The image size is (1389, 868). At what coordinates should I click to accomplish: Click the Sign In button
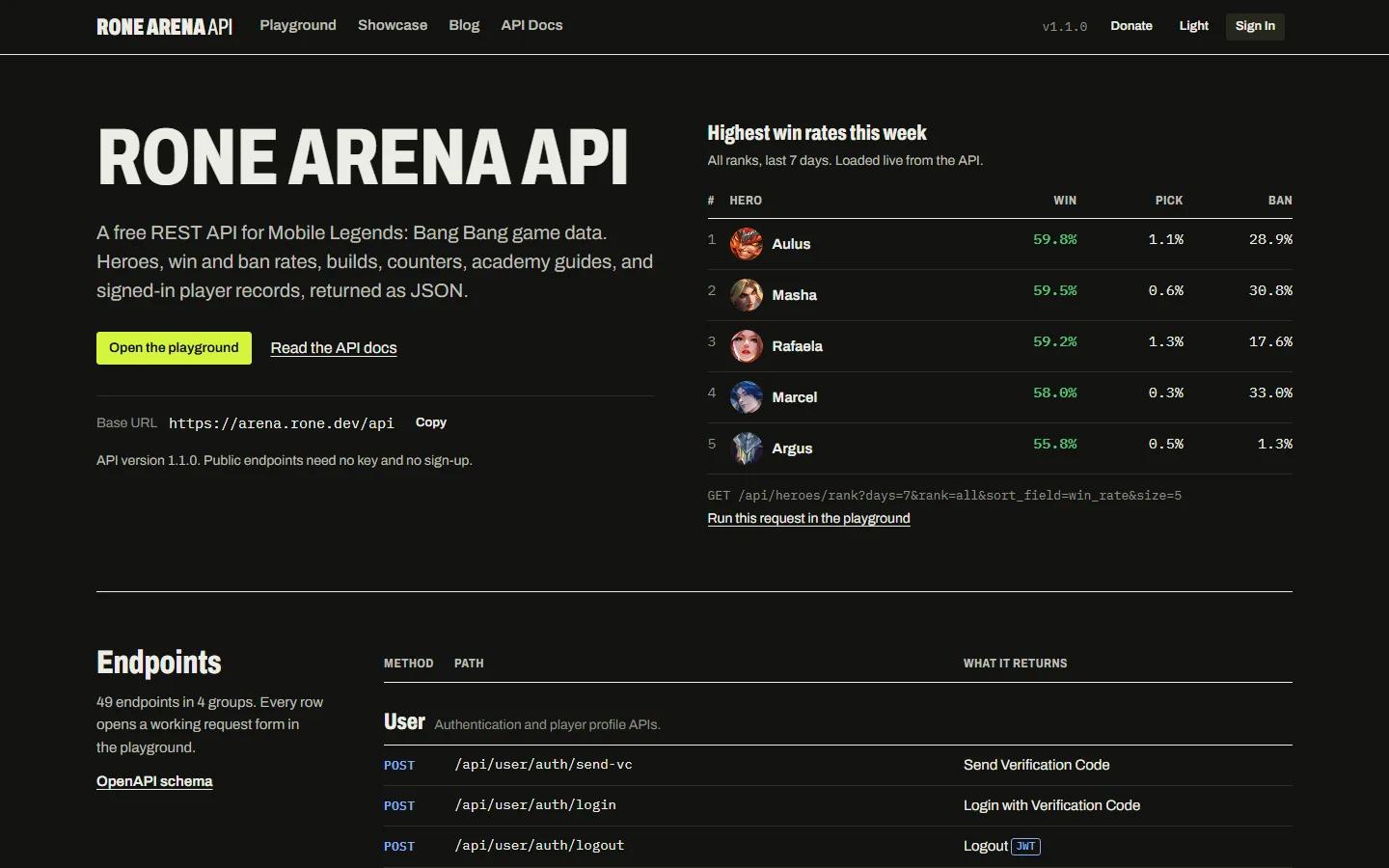1255,26
